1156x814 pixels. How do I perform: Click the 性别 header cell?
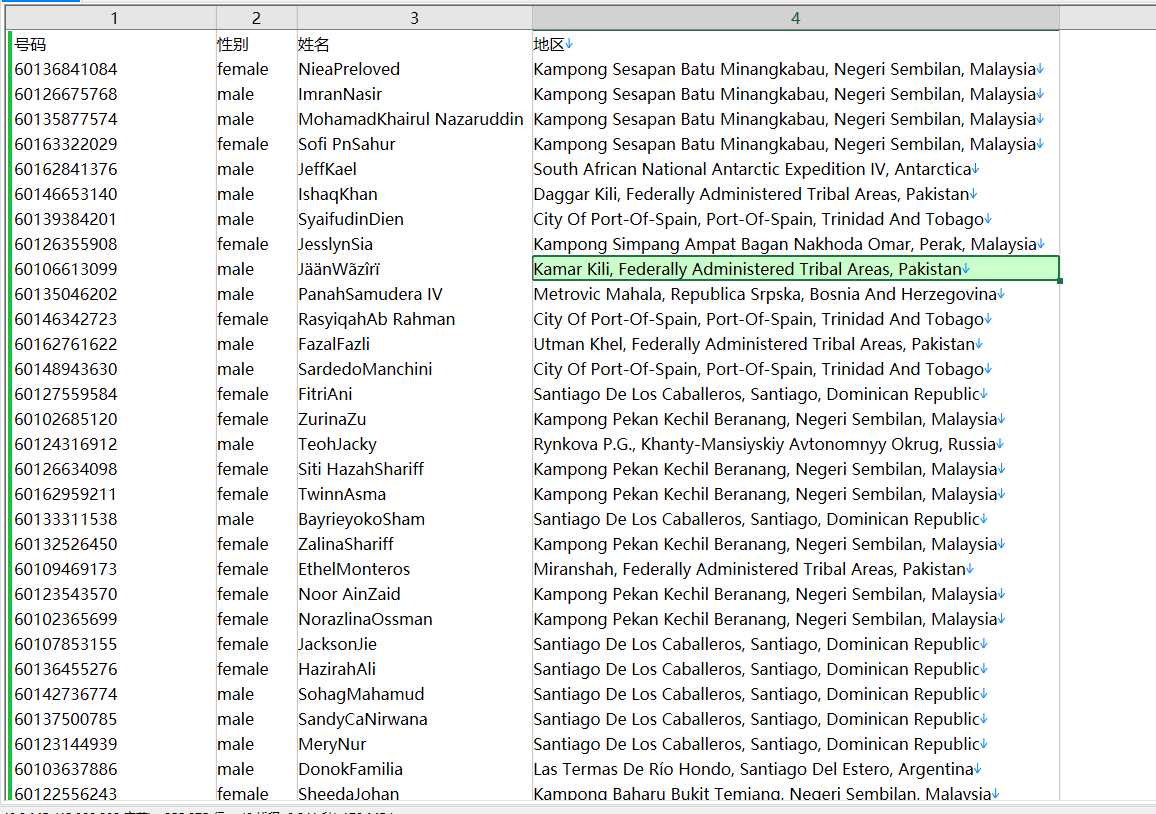[x=257, y=44]
